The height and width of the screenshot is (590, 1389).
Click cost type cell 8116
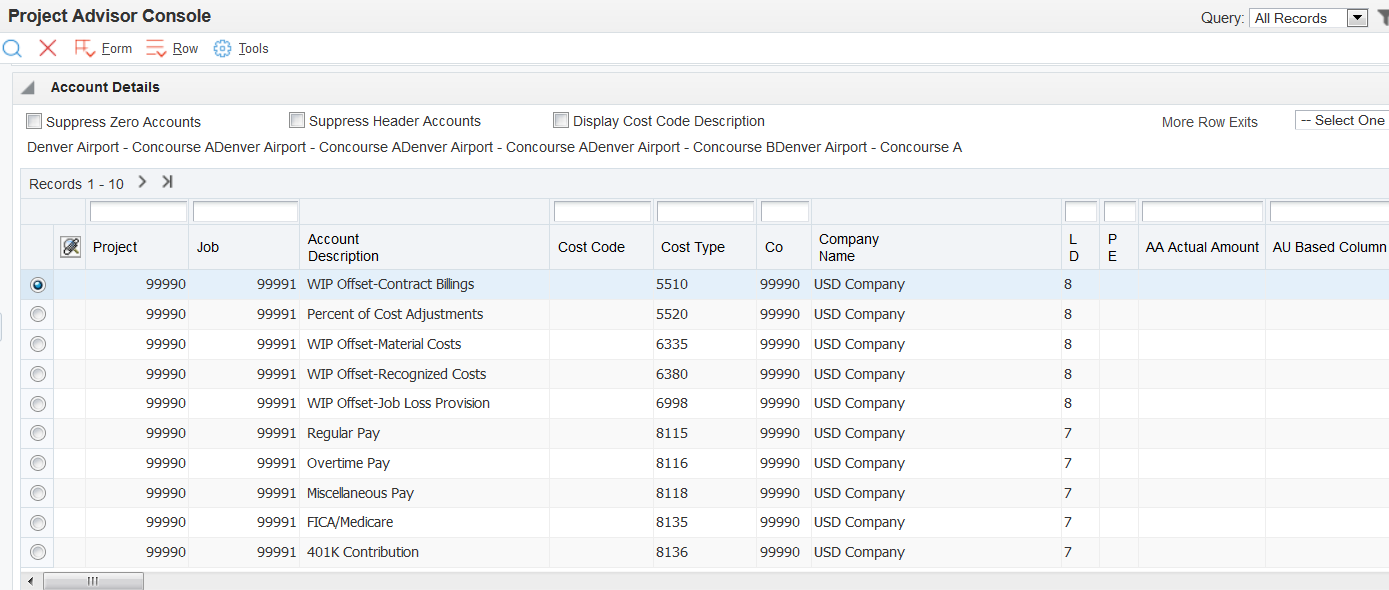[x=704, y=463]
